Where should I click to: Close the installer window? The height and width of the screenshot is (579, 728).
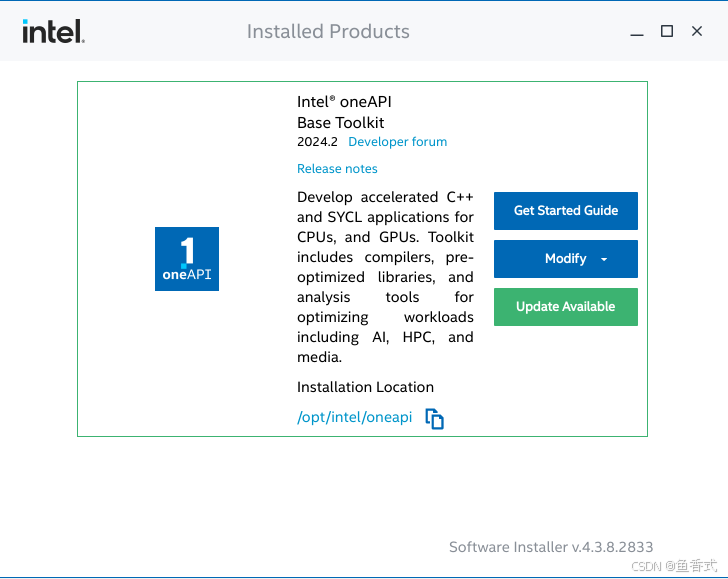[x=696, y=31]
